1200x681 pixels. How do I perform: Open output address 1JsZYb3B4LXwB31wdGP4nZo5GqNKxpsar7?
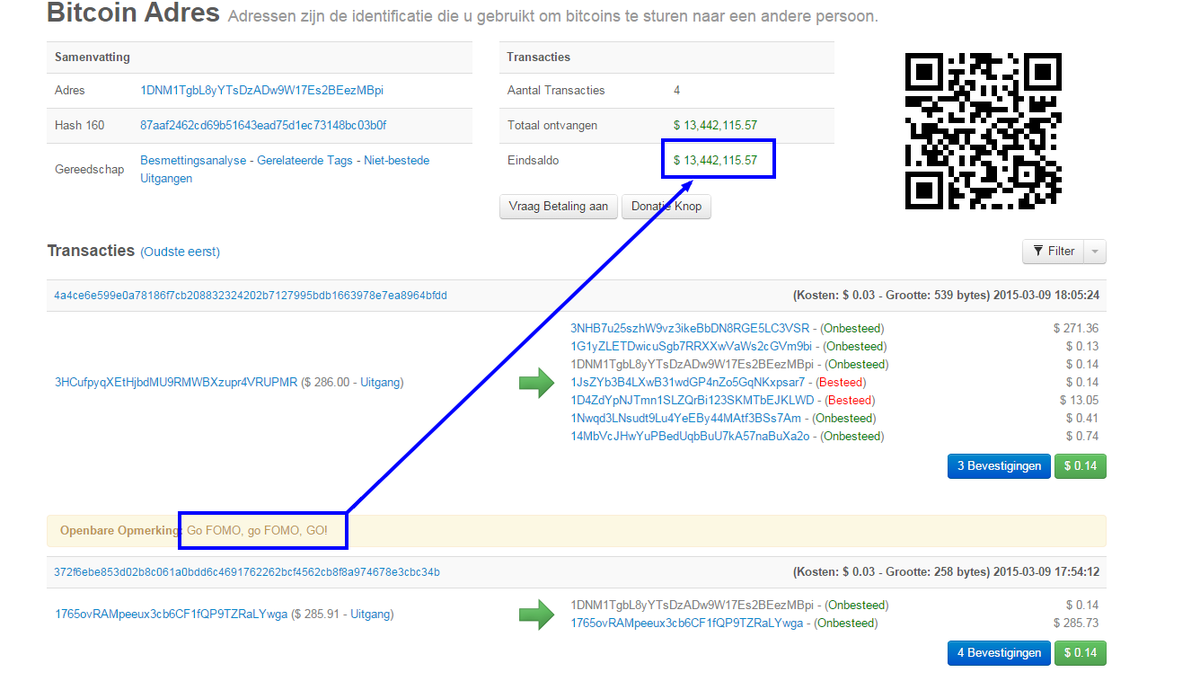(x=688, y=382)
